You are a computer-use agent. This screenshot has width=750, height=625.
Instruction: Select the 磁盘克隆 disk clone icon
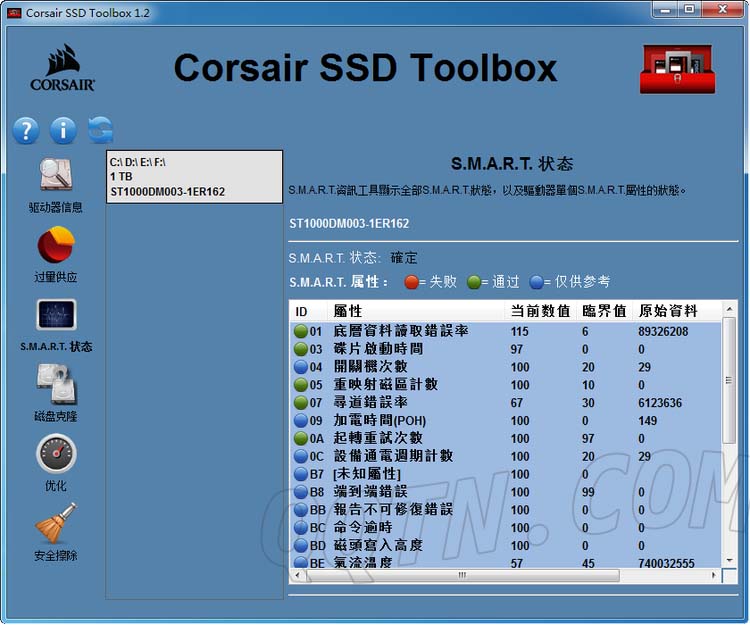(56, 384)
